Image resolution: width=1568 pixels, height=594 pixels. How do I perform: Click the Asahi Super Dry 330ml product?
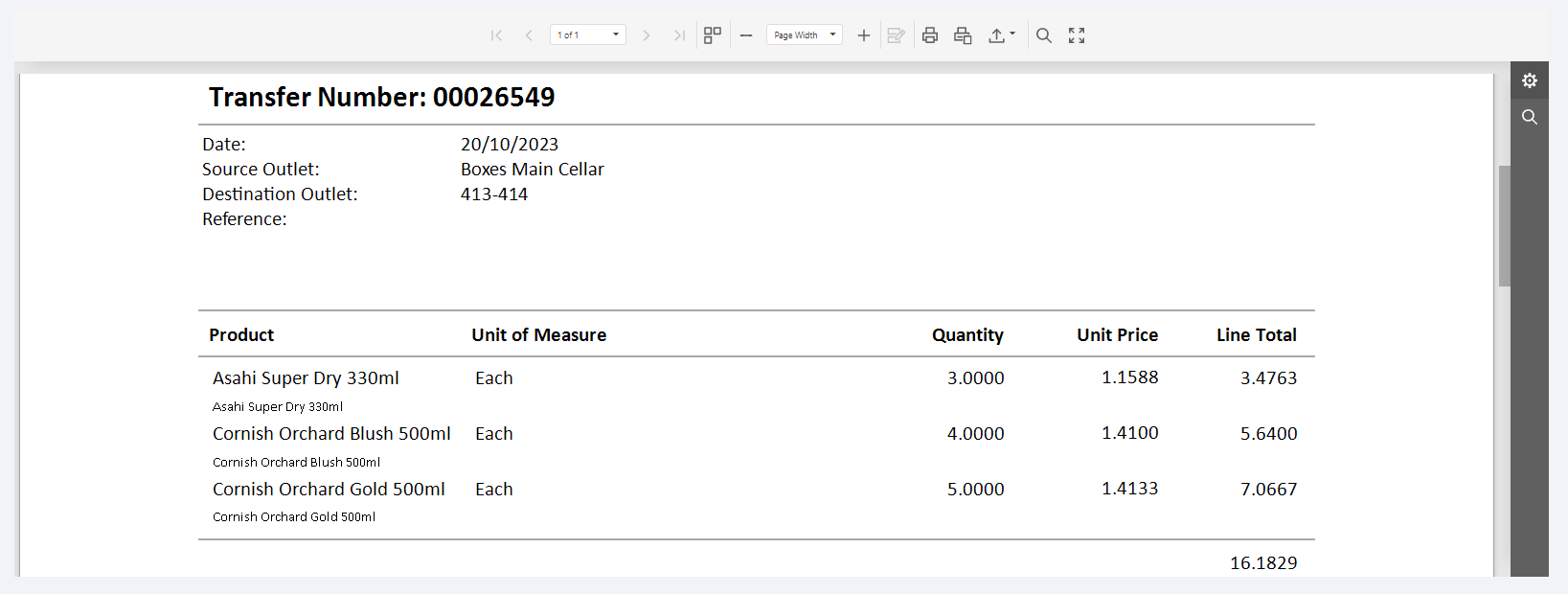tap(306, 378)
